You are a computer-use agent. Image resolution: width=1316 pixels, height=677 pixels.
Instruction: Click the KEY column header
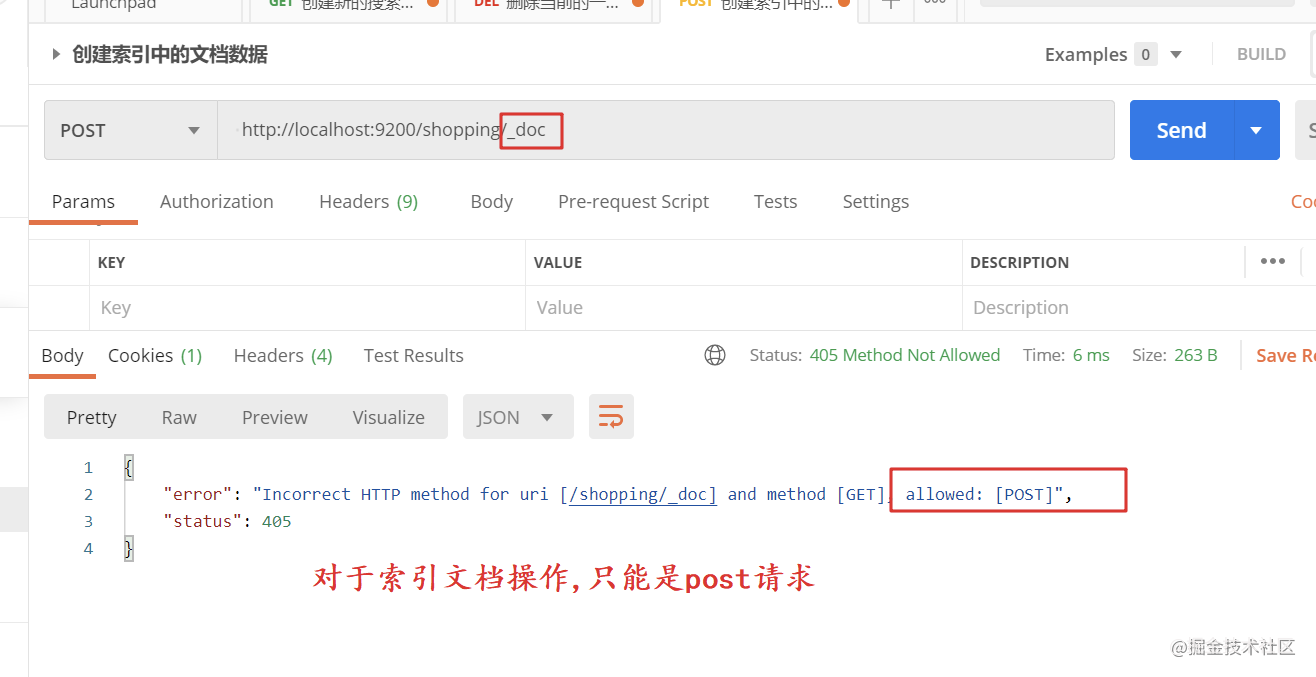tap(111, 262)
